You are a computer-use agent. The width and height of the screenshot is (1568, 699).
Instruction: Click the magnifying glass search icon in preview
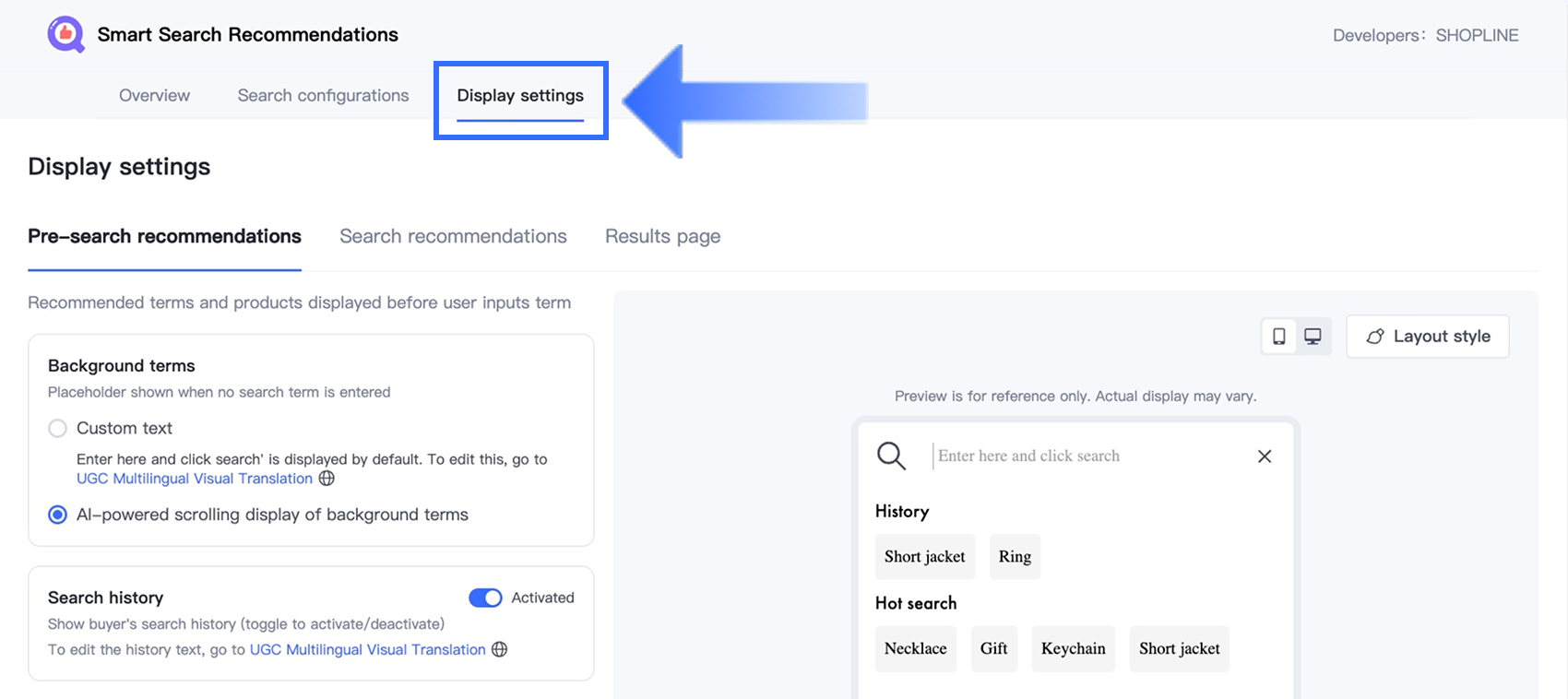point(891,456)
